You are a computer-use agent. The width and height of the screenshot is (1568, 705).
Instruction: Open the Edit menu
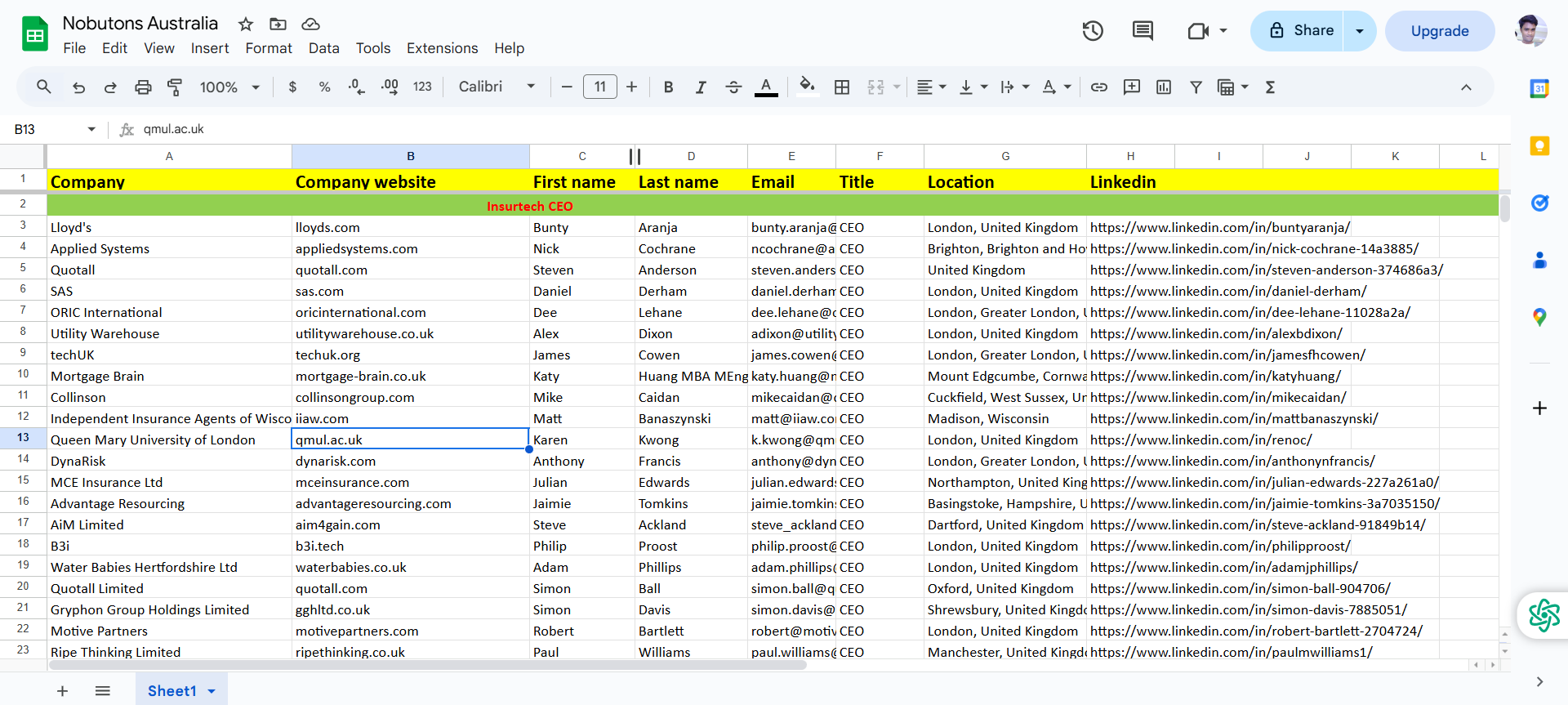[x=114, y=48]
